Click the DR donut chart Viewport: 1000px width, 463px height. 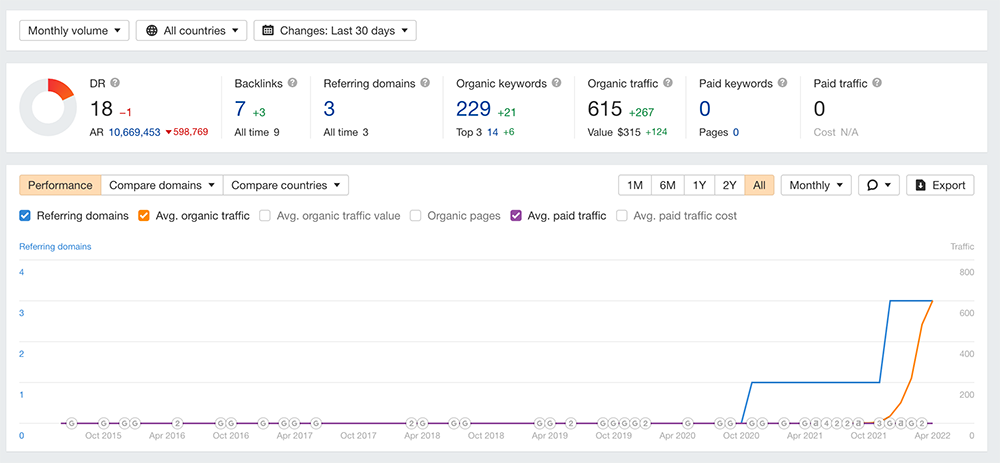pos(48,107)
